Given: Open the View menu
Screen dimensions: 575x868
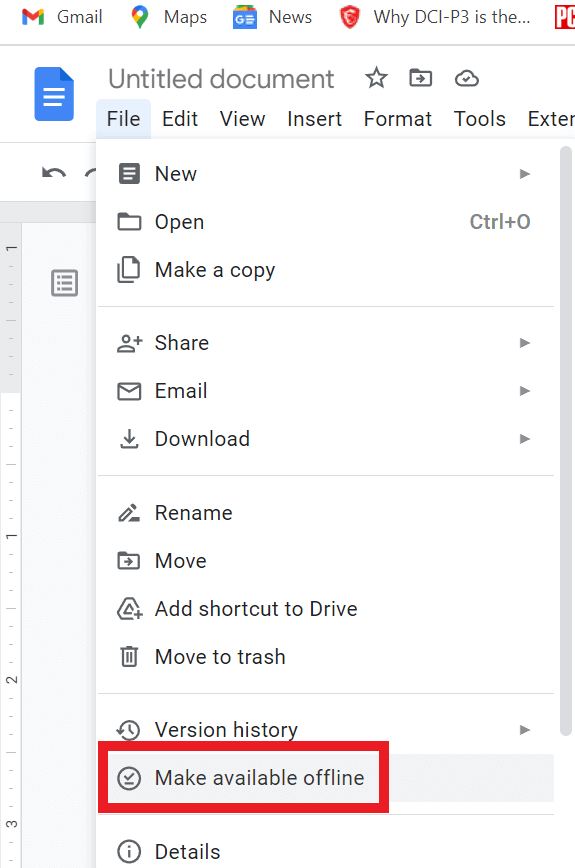Looking at the screenshot, I should coord(242,119).
